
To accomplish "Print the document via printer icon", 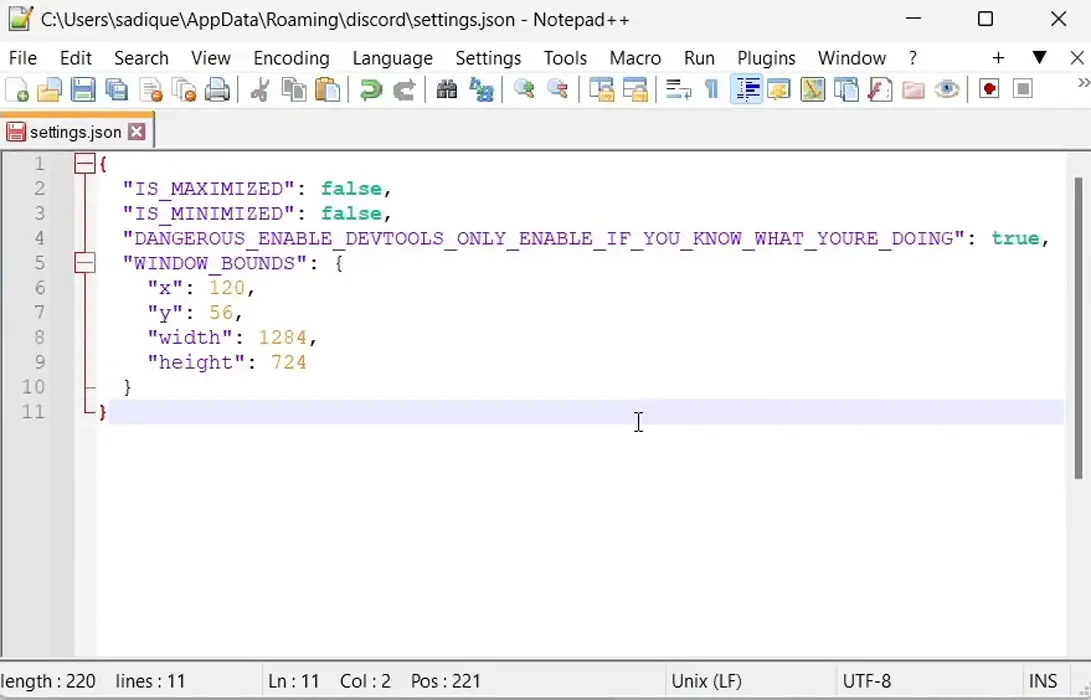I will (217, 90).
